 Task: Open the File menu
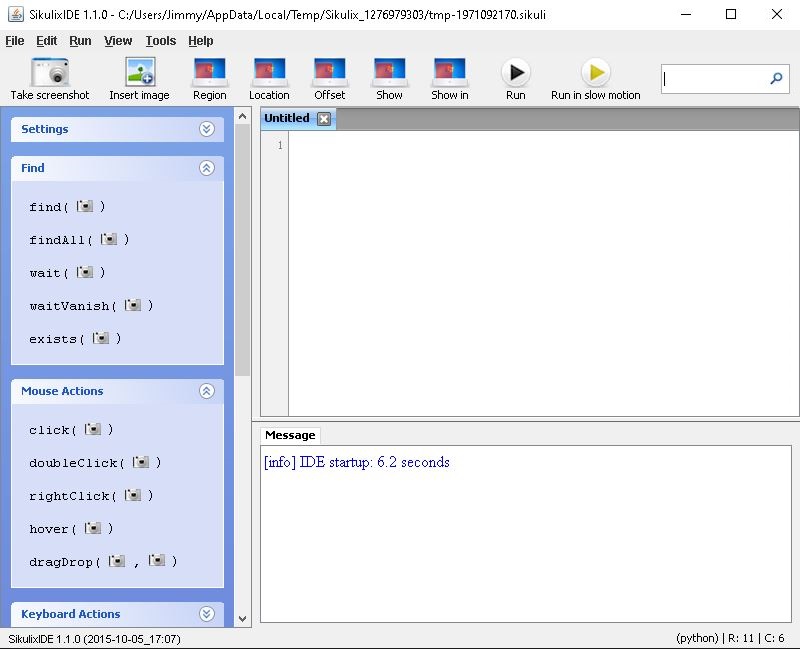click(15, 41)
